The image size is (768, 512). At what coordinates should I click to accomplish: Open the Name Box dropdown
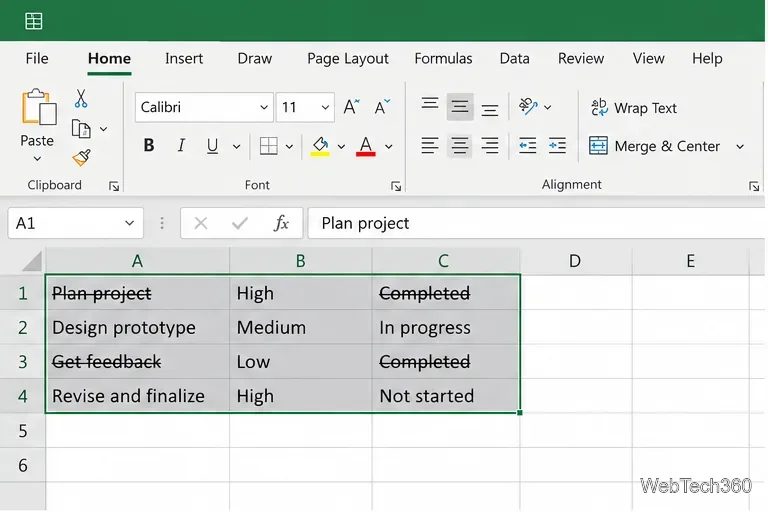(x=129, y=223)
